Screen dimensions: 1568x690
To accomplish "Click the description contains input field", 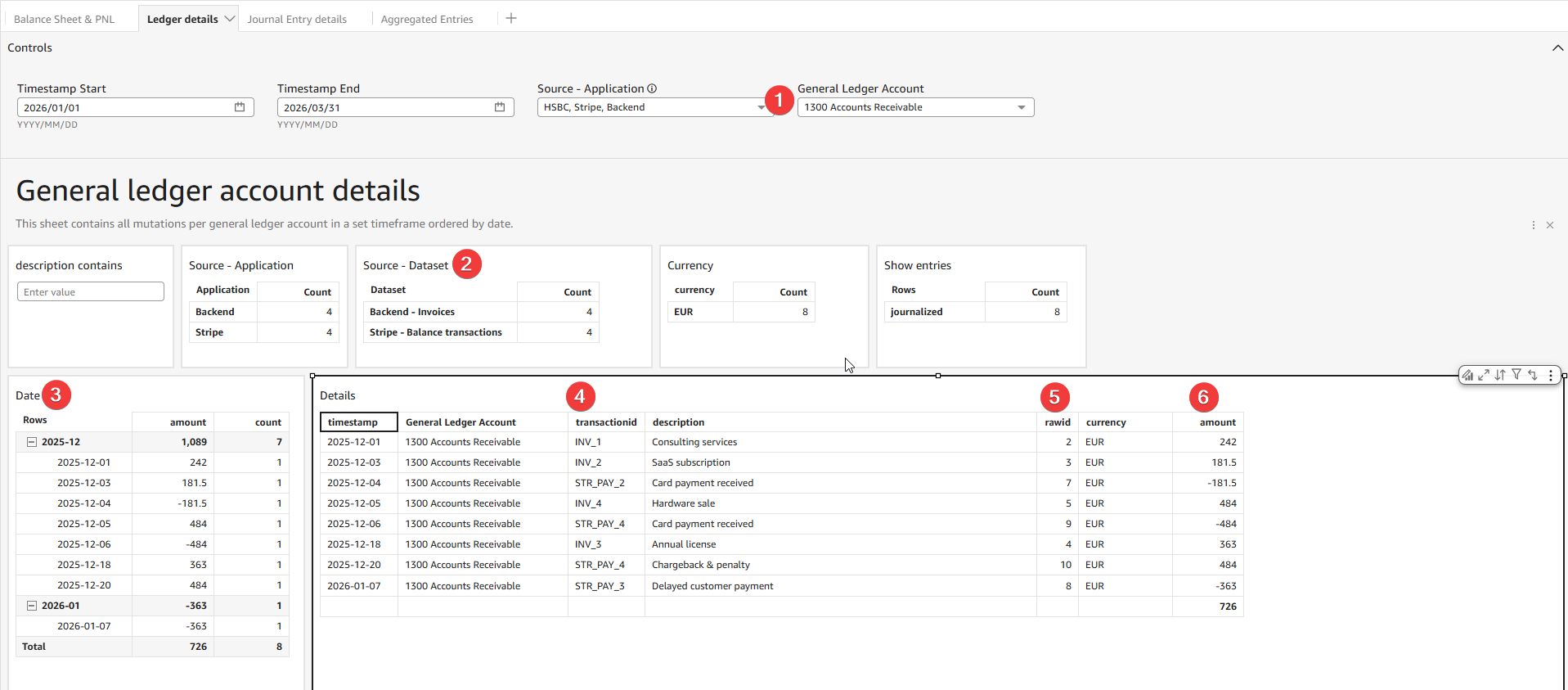I will click(x=91, y=292).
